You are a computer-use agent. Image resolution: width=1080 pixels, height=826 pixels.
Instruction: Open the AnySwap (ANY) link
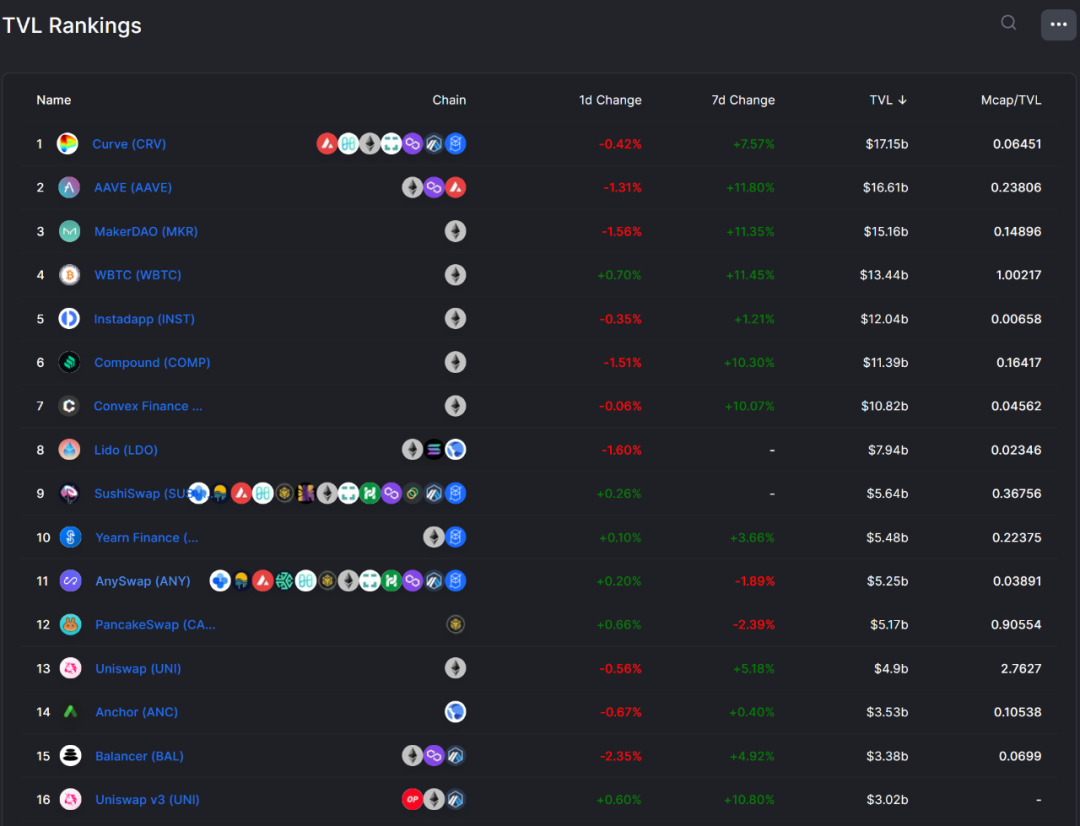click(143, 581)
